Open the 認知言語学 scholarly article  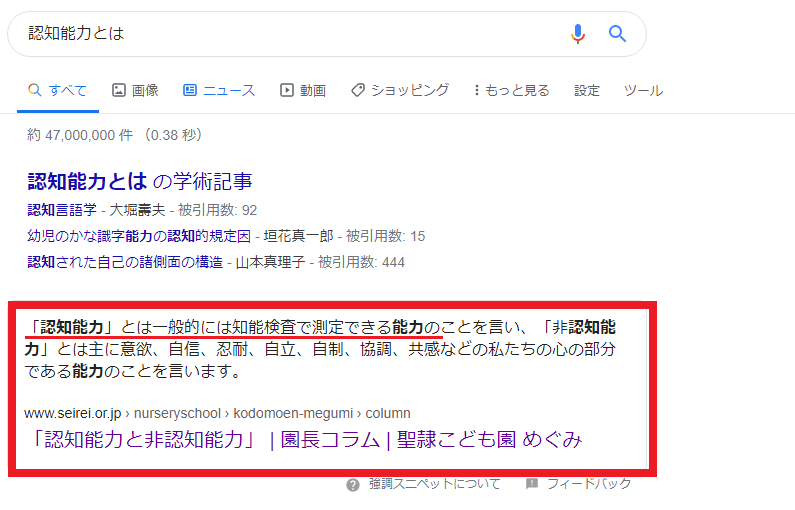tap(62, 210)
